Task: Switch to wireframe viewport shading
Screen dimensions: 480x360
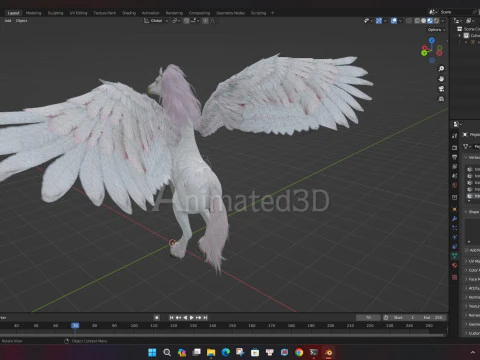Action: click(x=417, y=21)
